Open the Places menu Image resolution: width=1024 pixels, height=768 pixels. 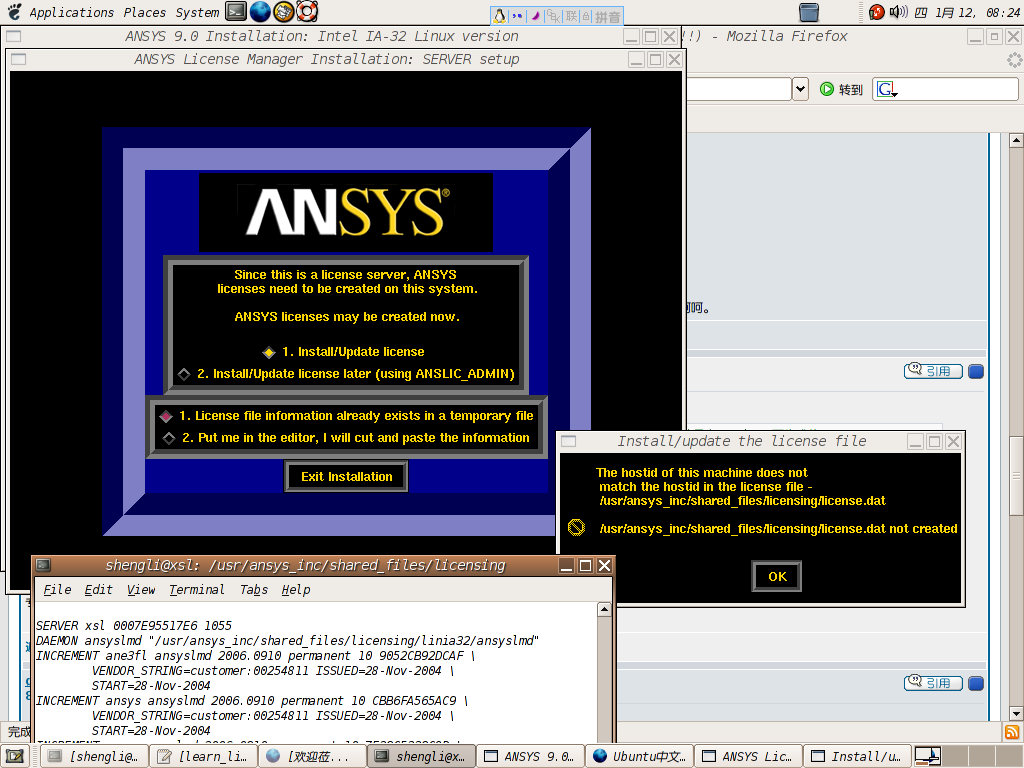144,12
